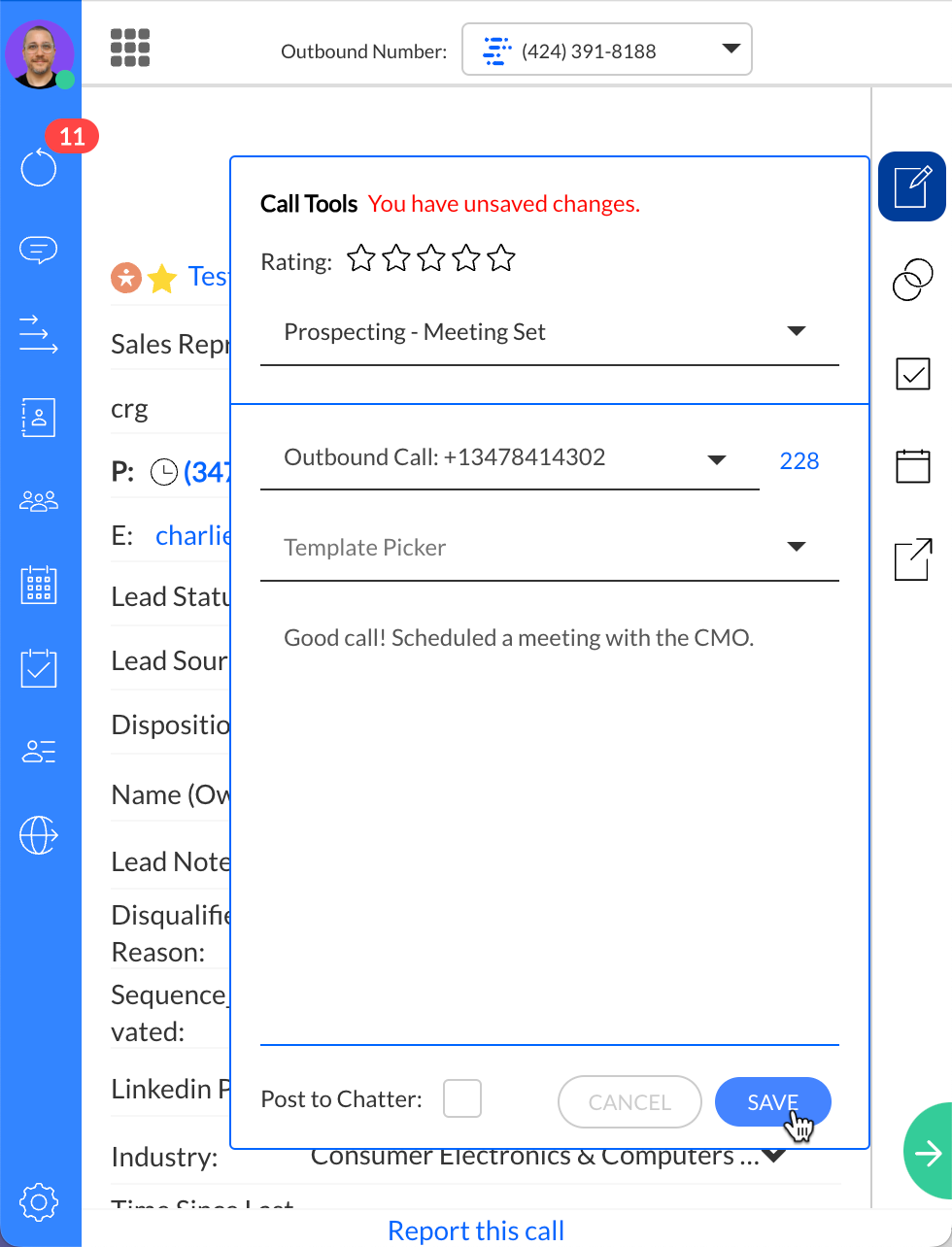Open the settings gear icon
Viewport: 952px width, 1247px height.
[x=39, y=1202]
